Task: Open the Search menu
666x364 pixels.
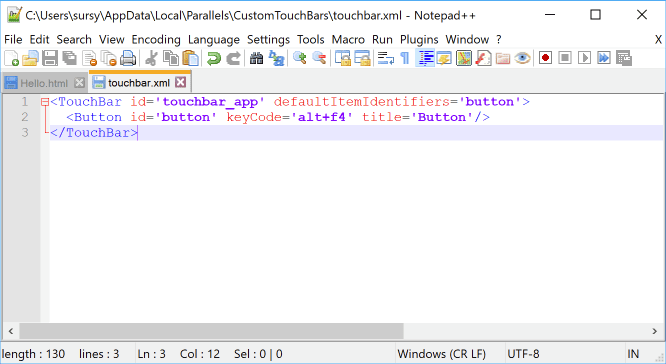Action: pos(74,40)
